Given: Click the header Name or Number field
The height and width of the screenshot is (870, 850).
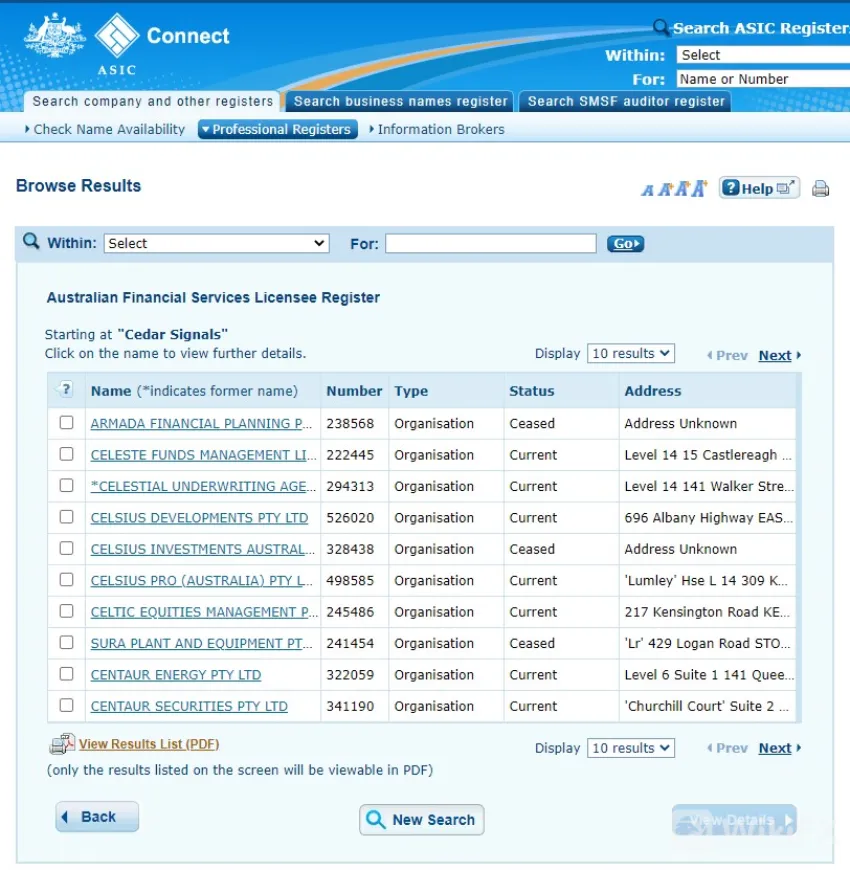Looking at the screenshot, I should click(x=763, y=79).
